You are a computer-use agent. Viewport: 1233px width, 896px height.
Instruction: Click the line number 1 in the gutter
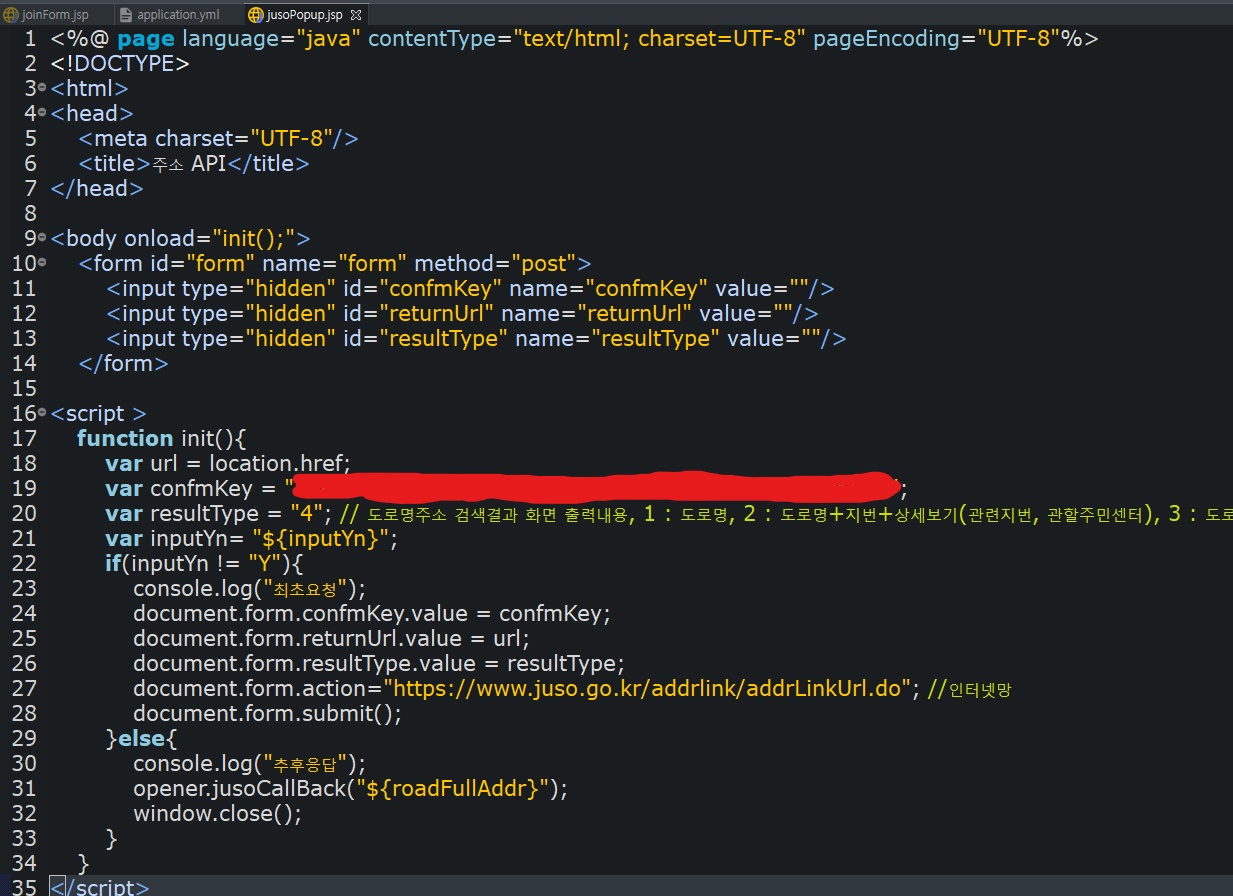pos(30,38)
